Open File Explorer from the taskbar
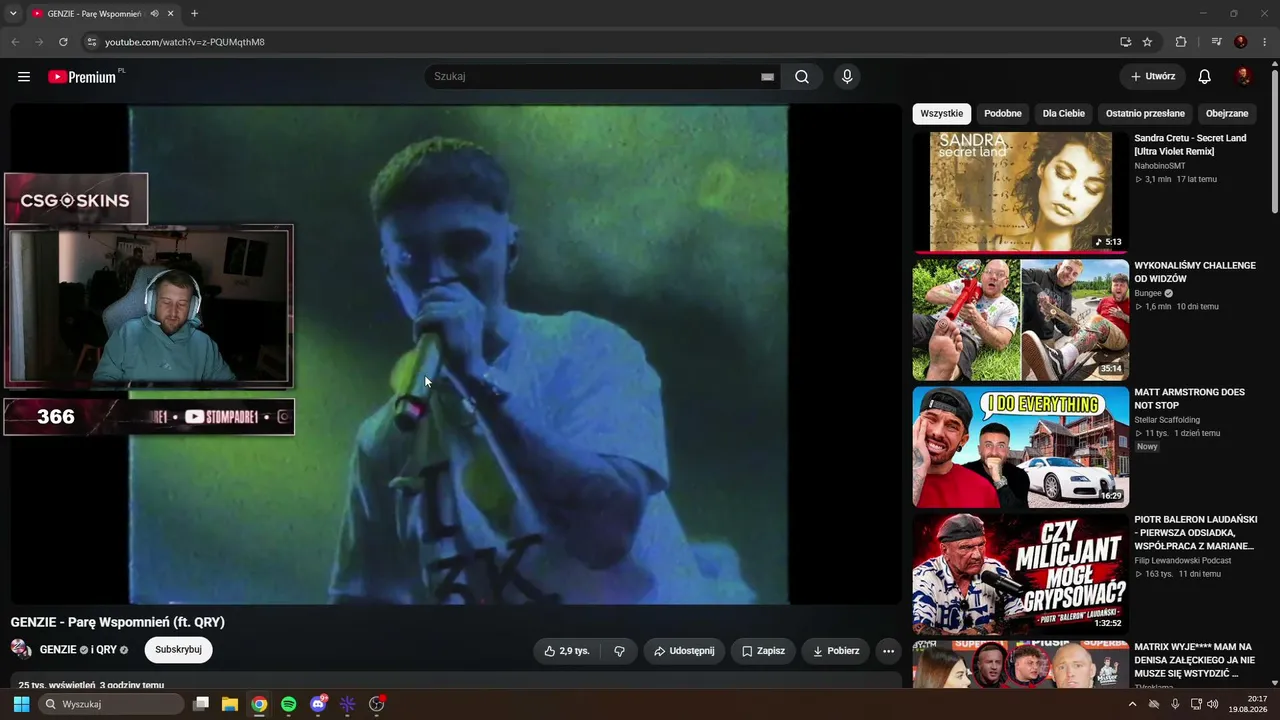The height and width of the screenshot is (720, 1280). [230, 704]
